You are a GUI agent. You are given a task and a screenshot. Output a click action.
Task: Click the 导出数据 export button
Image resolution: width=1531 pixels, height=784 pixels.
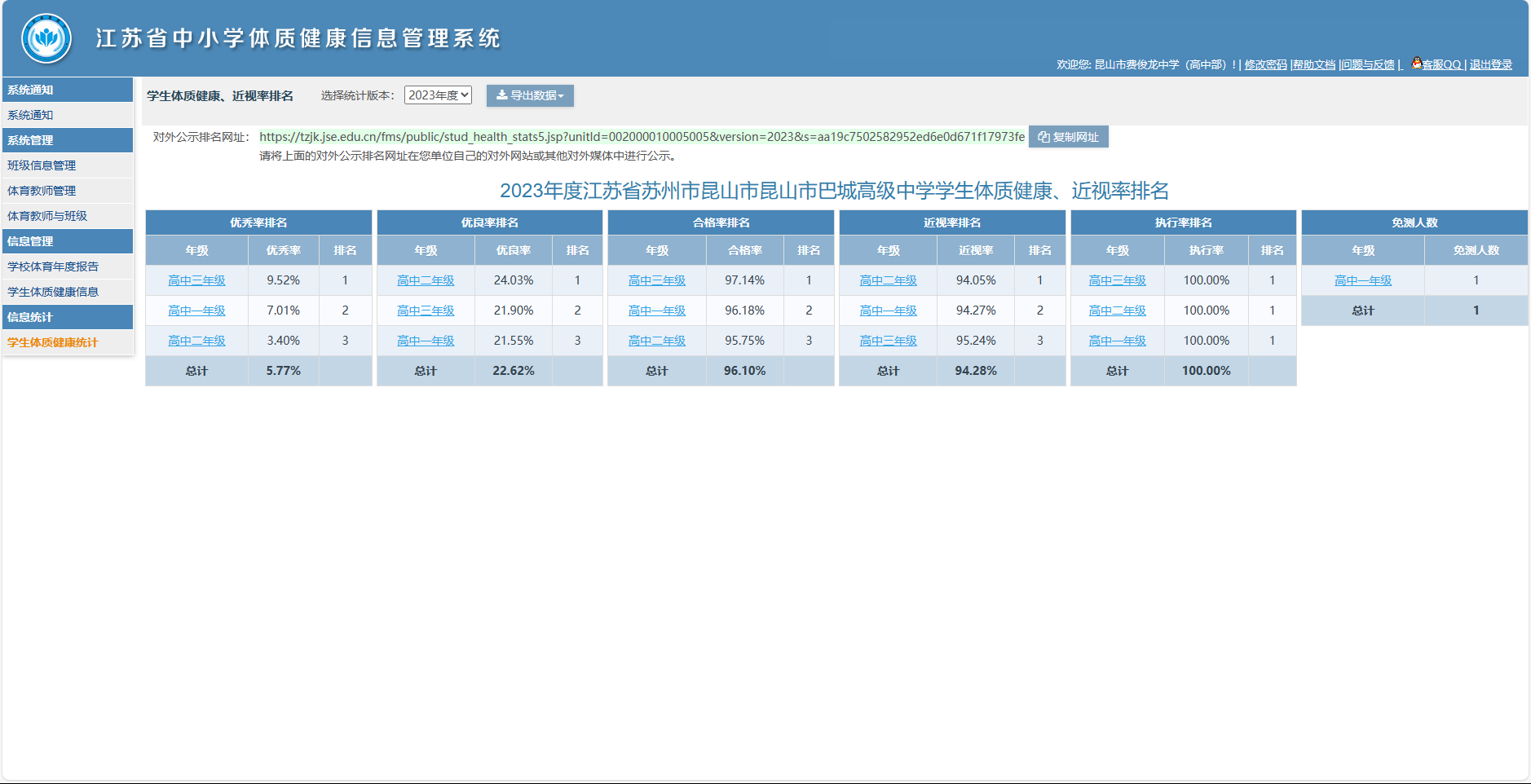530,95
